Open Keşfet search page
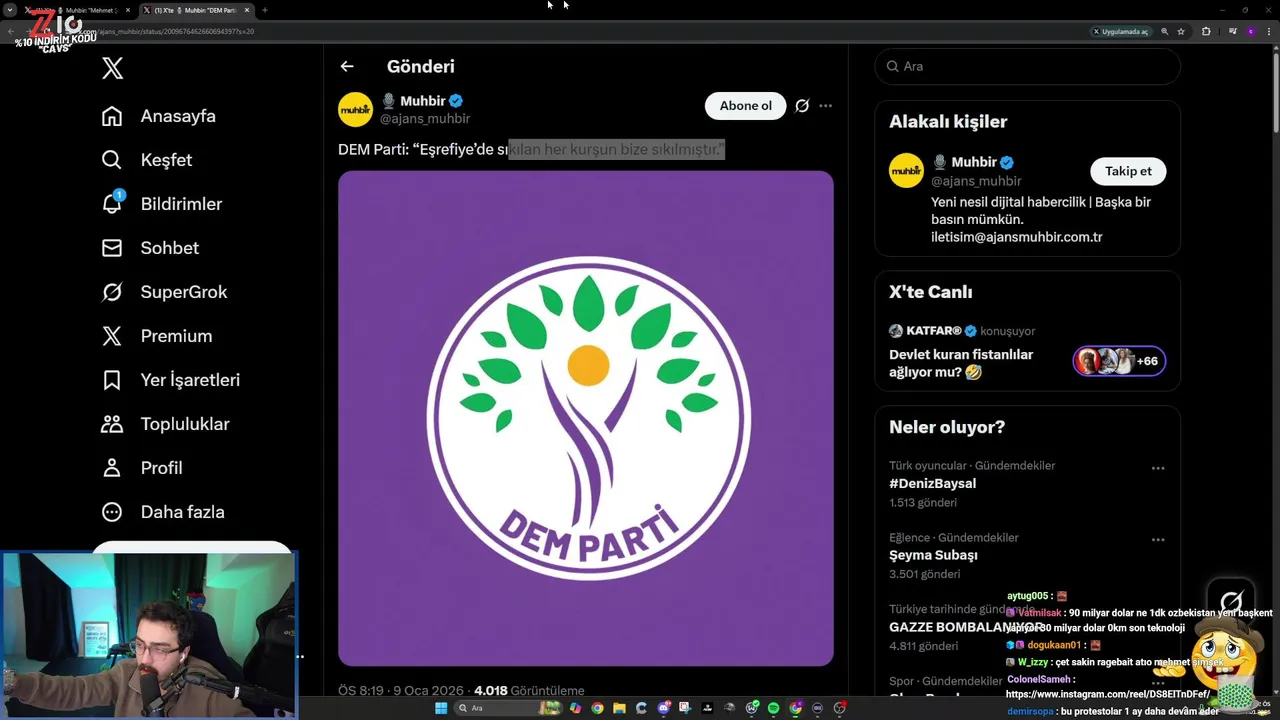This screenshot has width=1280, height=720. coord(146,160)
